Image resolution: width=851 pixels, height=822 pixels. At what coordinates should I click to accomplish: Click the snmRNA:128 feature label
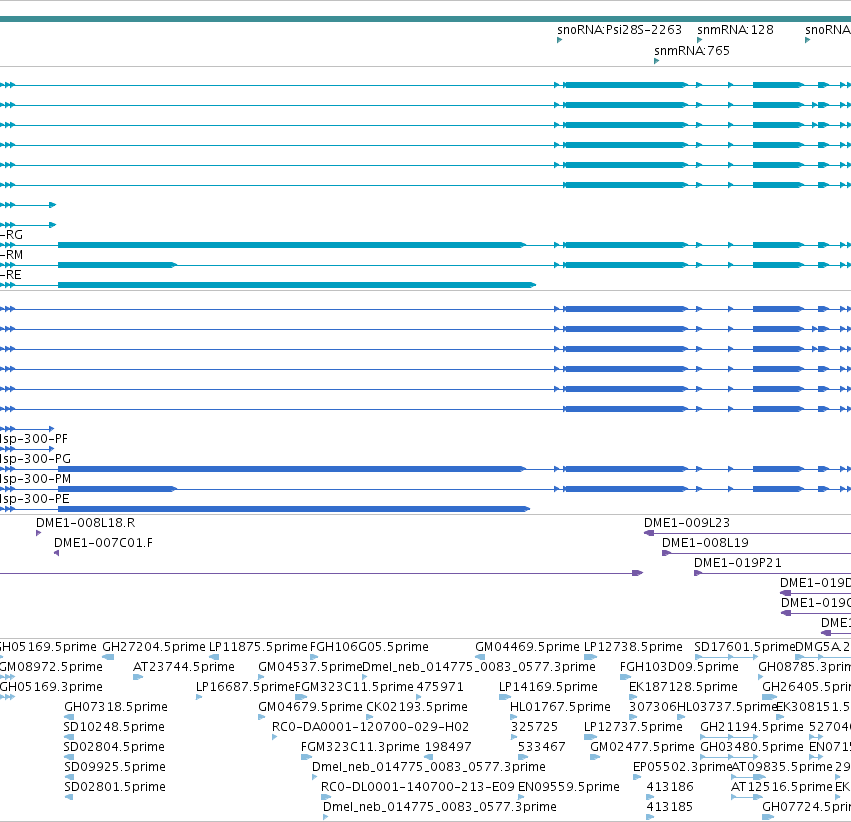click(735, 30)
